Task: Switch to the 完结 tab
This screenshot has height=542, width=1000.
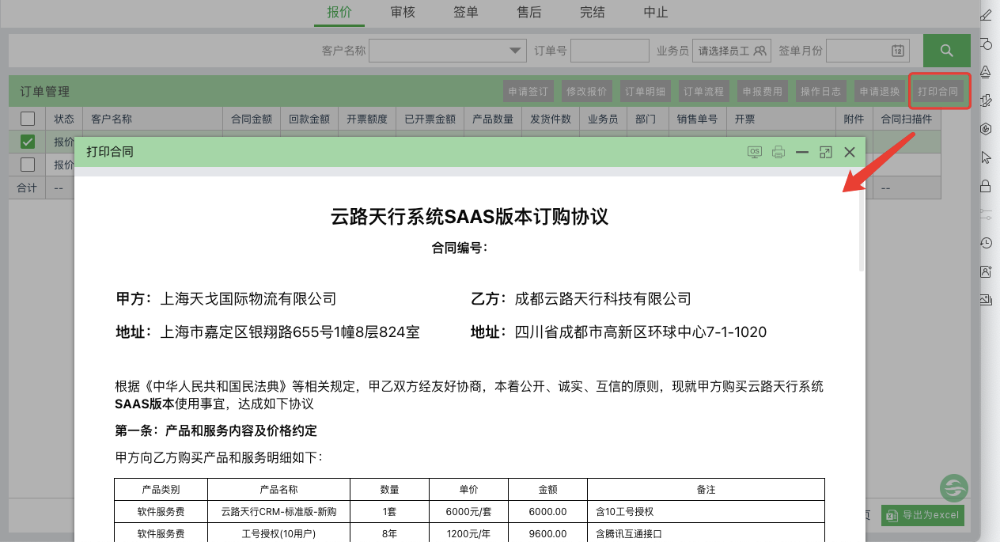Action: click(592, 12)
